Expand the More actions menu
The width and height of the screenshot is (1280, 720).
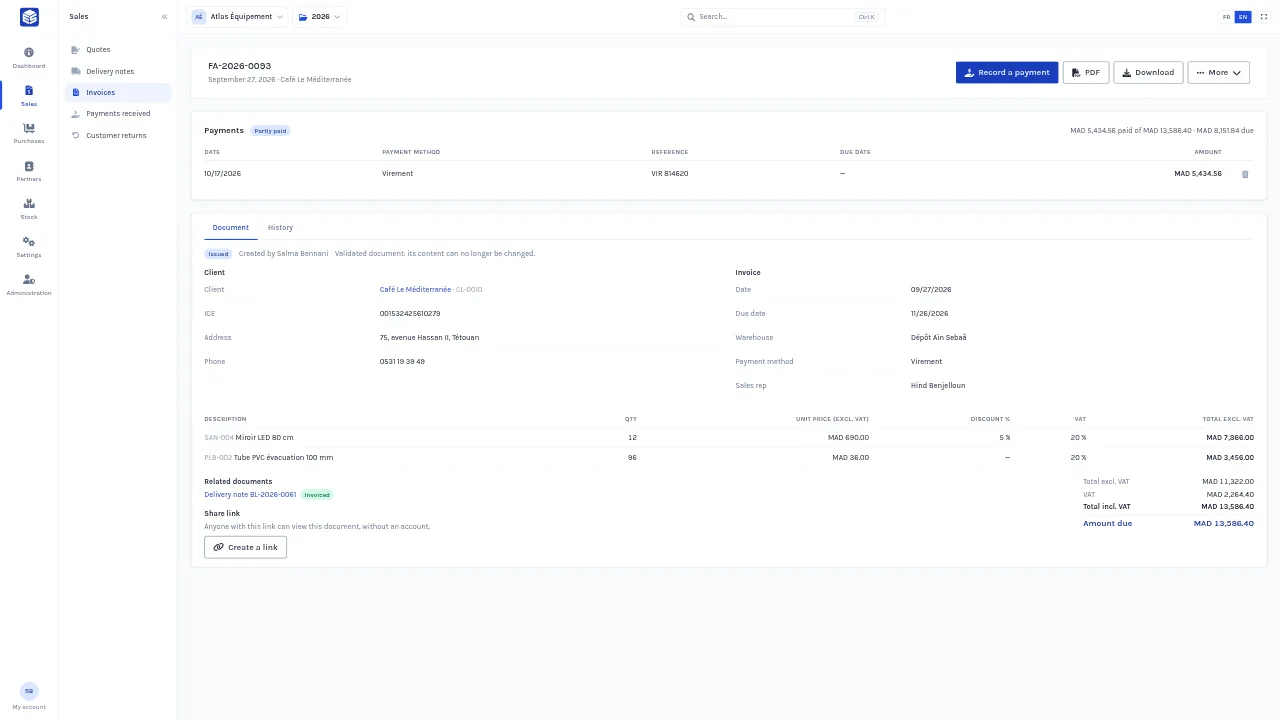pyautogui.click(x=1218, y=72)
